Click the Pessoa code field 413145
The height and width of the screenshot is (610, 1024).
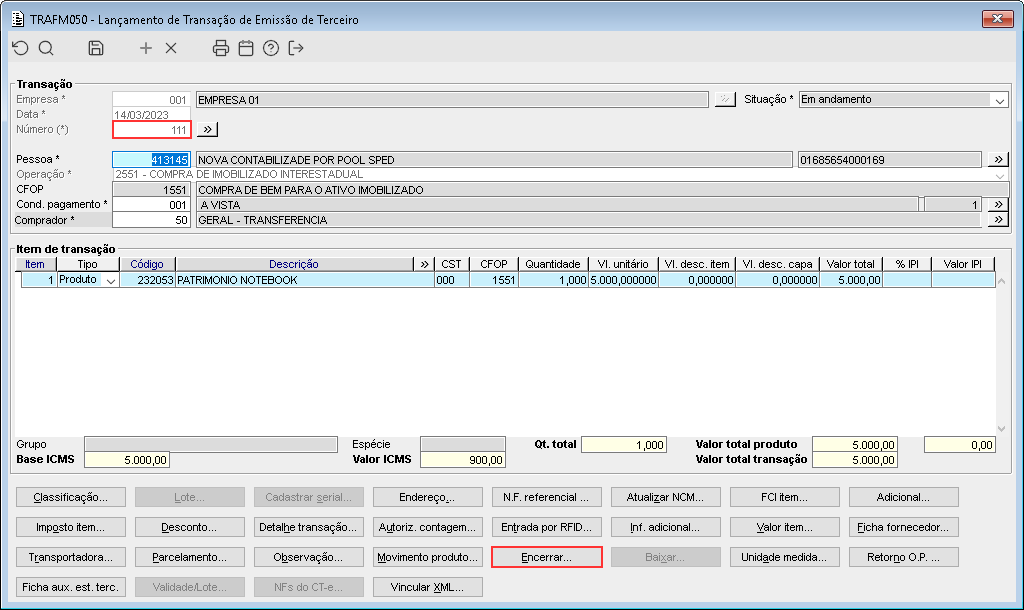[x=152, y=159]
